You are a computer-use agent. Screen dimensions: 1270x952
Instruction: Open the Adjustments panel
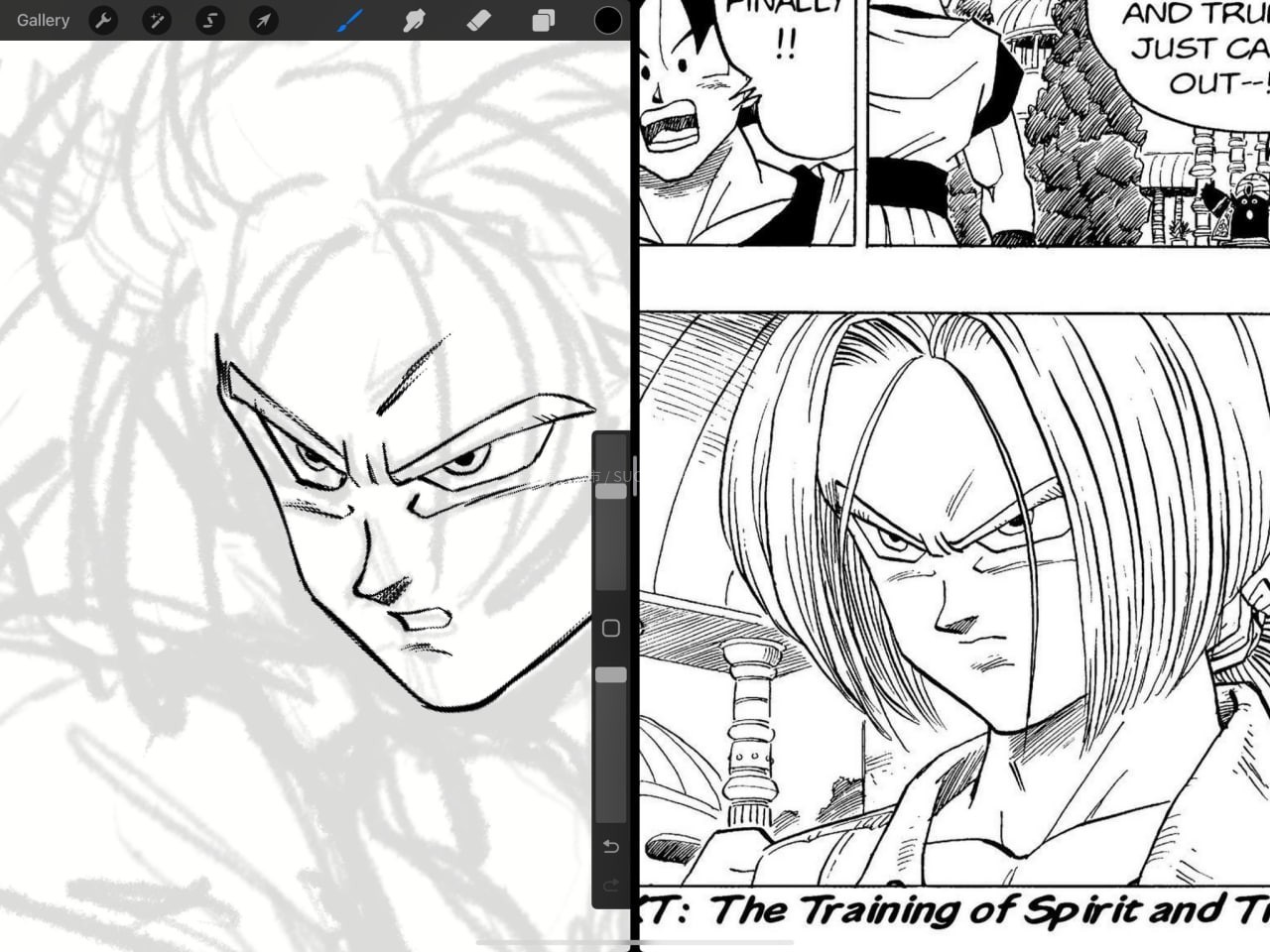157,20
